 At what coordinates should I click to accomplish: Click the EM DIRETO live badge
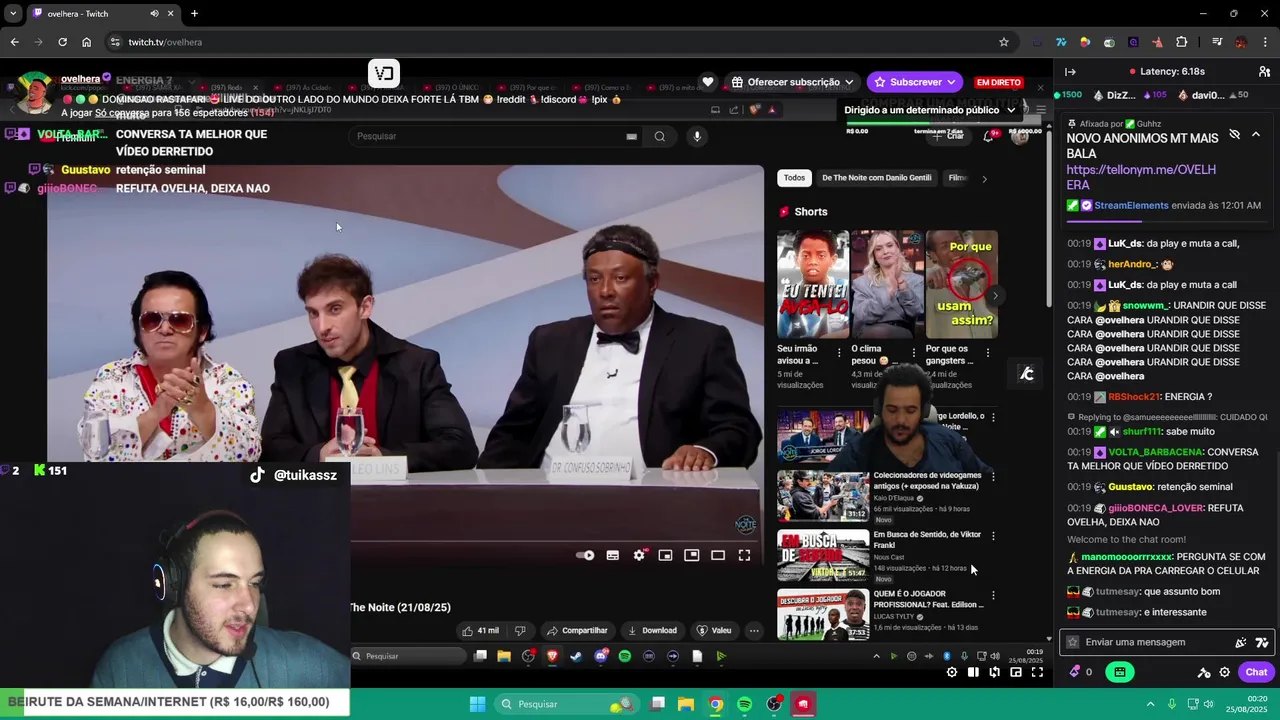click(998, 82)
